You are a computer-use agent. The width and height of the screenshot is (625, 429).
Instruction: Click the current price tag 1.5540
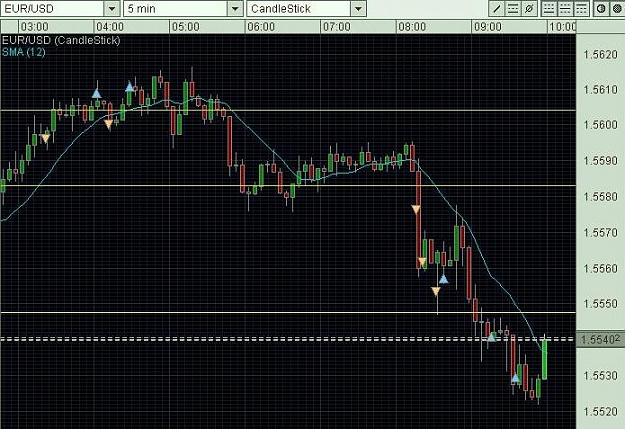[x=601, y=340]
